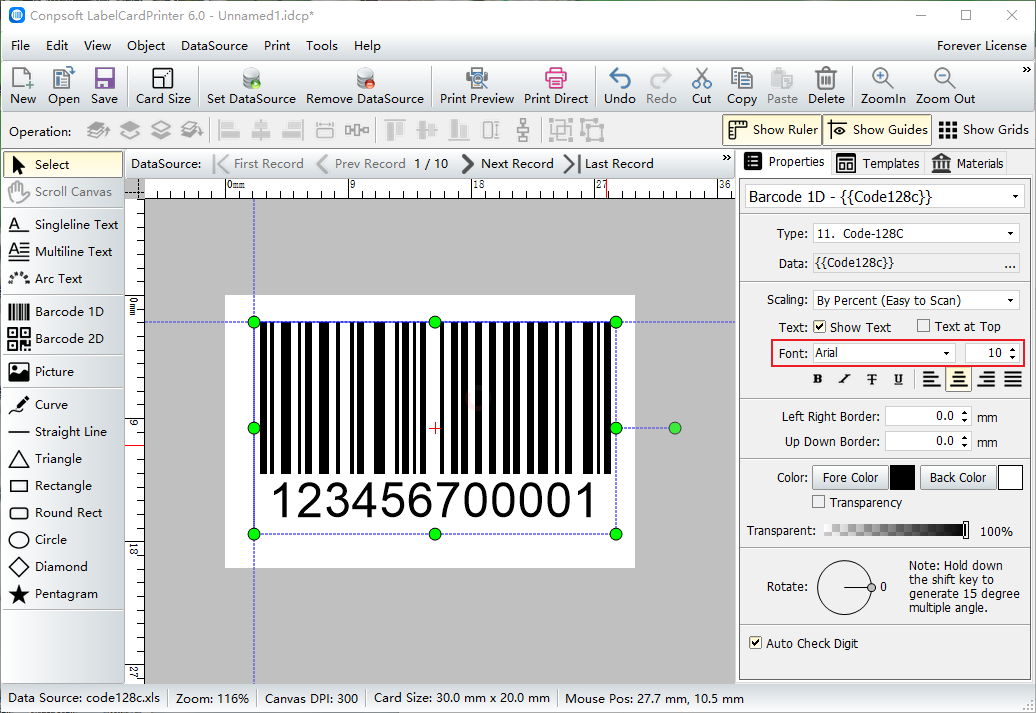Screen dimensions: 1036x713
Task: Choose the Arc Text tool
Action: pos(63,279)
